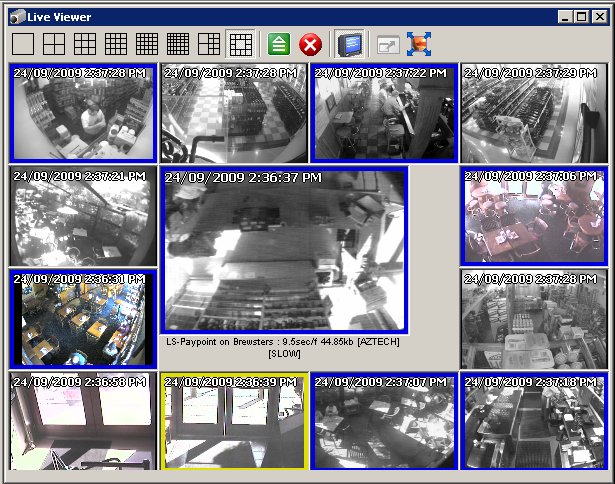Switch to the 5x5 grid layout
This screenshot has width=615, height=484.
[x=147, y=44]
